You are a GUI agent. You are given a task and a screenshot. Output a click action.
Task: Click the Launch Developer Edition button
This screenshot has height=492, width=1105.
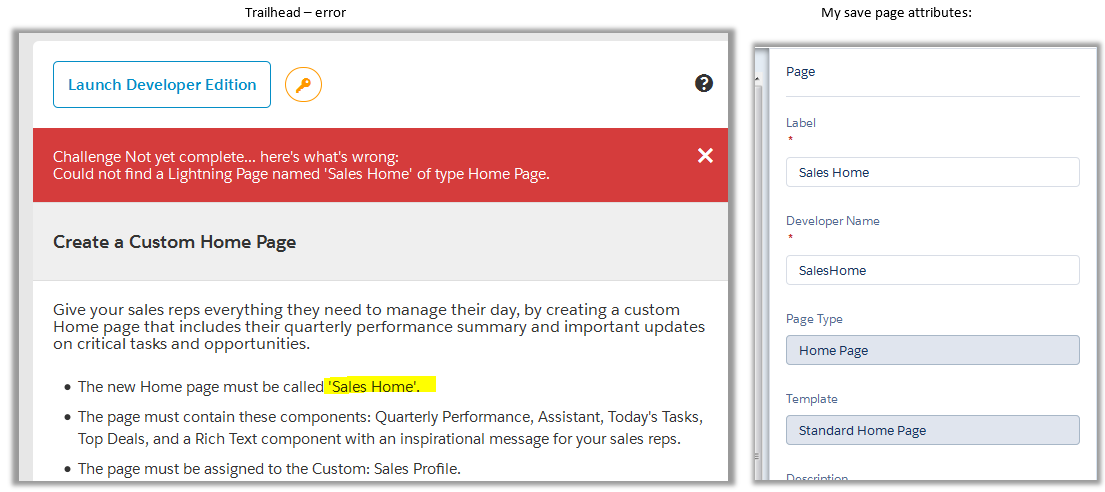tap(162, 85)
